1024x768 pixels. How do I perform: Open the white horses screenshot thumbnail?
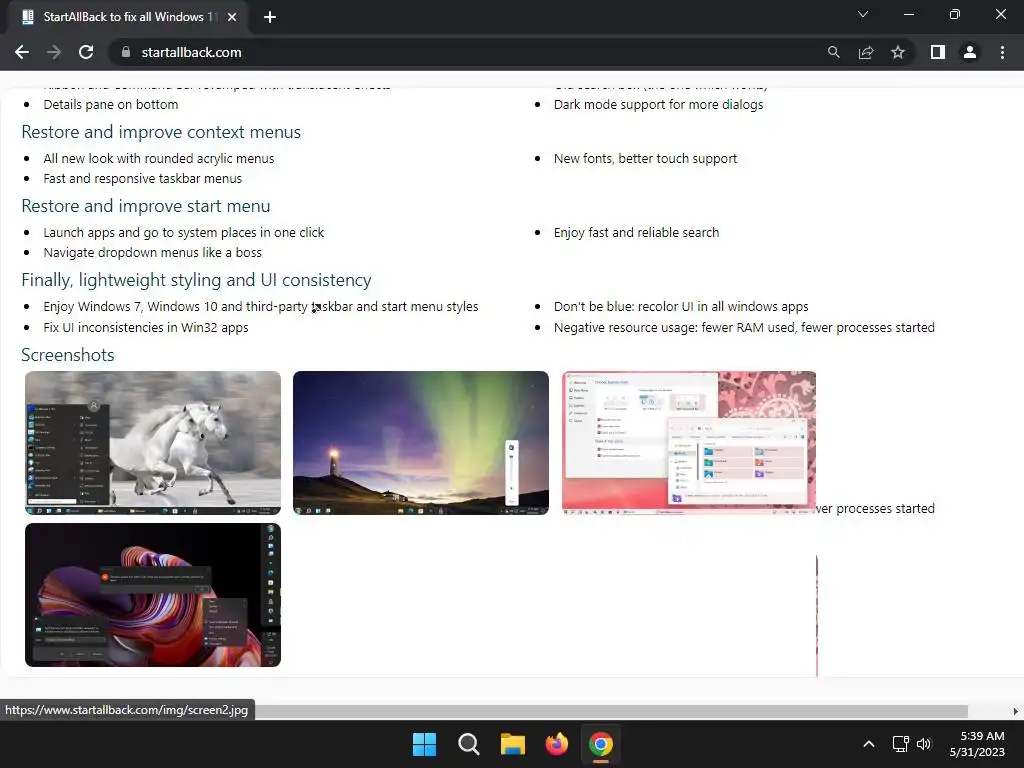pyautogui.click(x=153, y=443)
